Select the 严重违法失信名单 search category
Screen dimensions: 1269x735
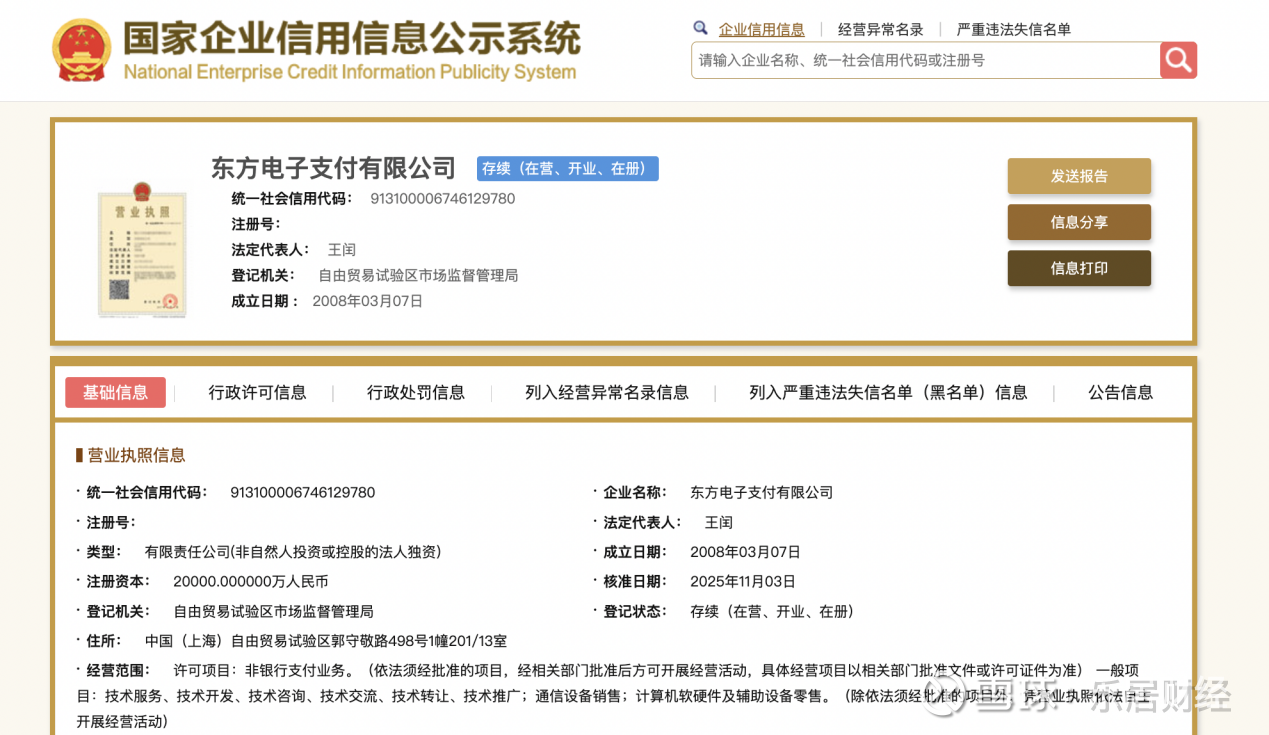coord(1013,29)
